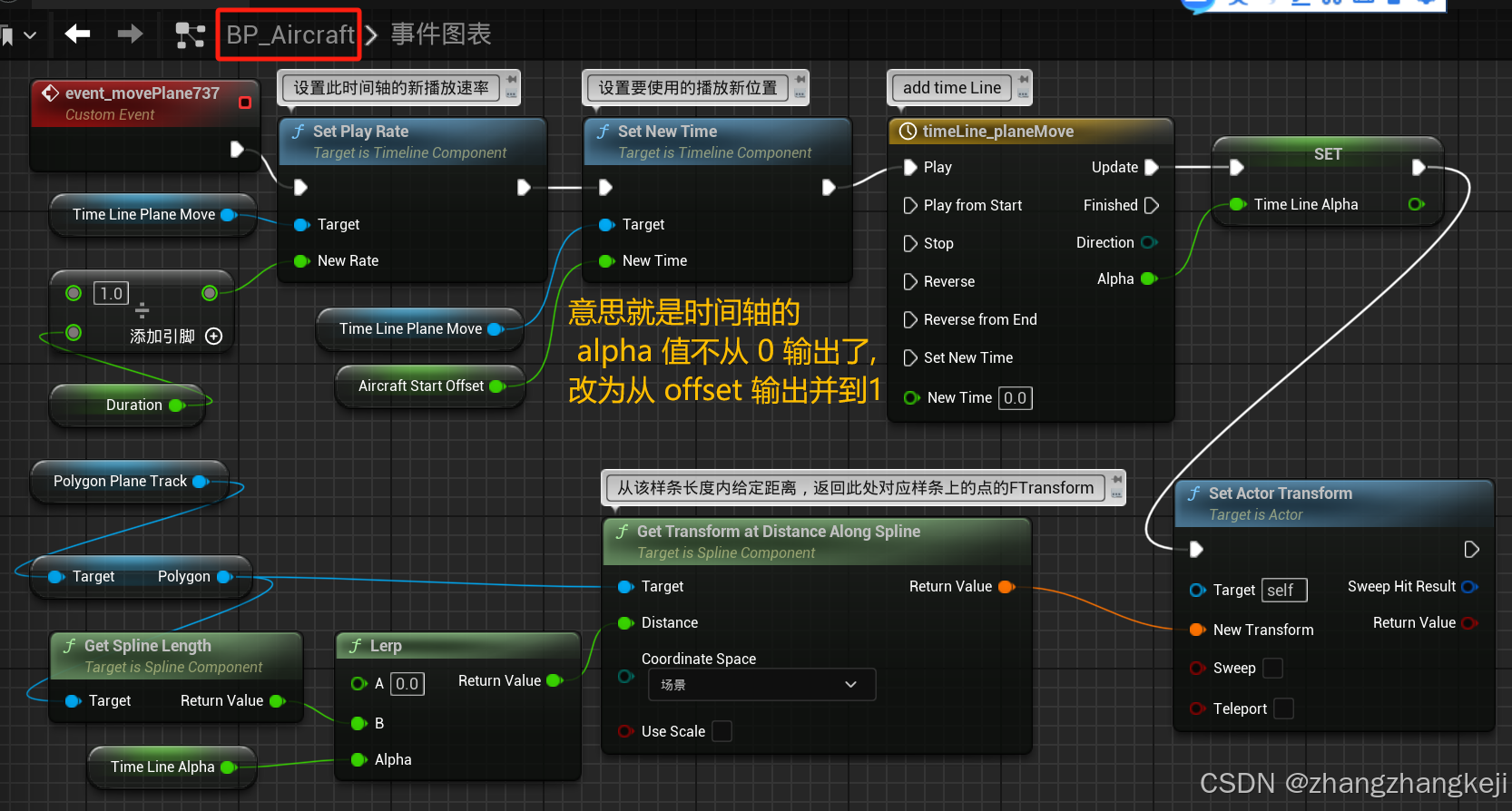1512x811 pixels.
Task: Toggle the Teleport checkbox
Action: [1283, 708]
